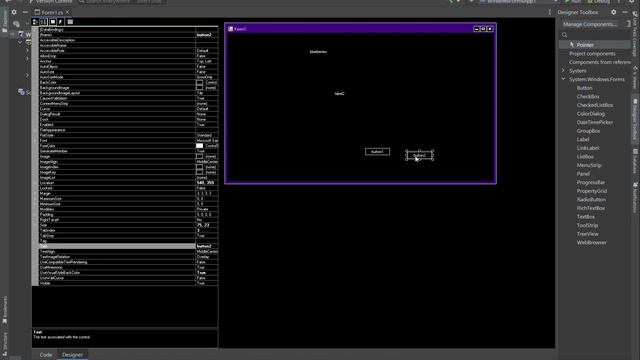640x360 pixels.
Task: Select the PropertyGrid component in toolbox
Action: tap(591, 191)
